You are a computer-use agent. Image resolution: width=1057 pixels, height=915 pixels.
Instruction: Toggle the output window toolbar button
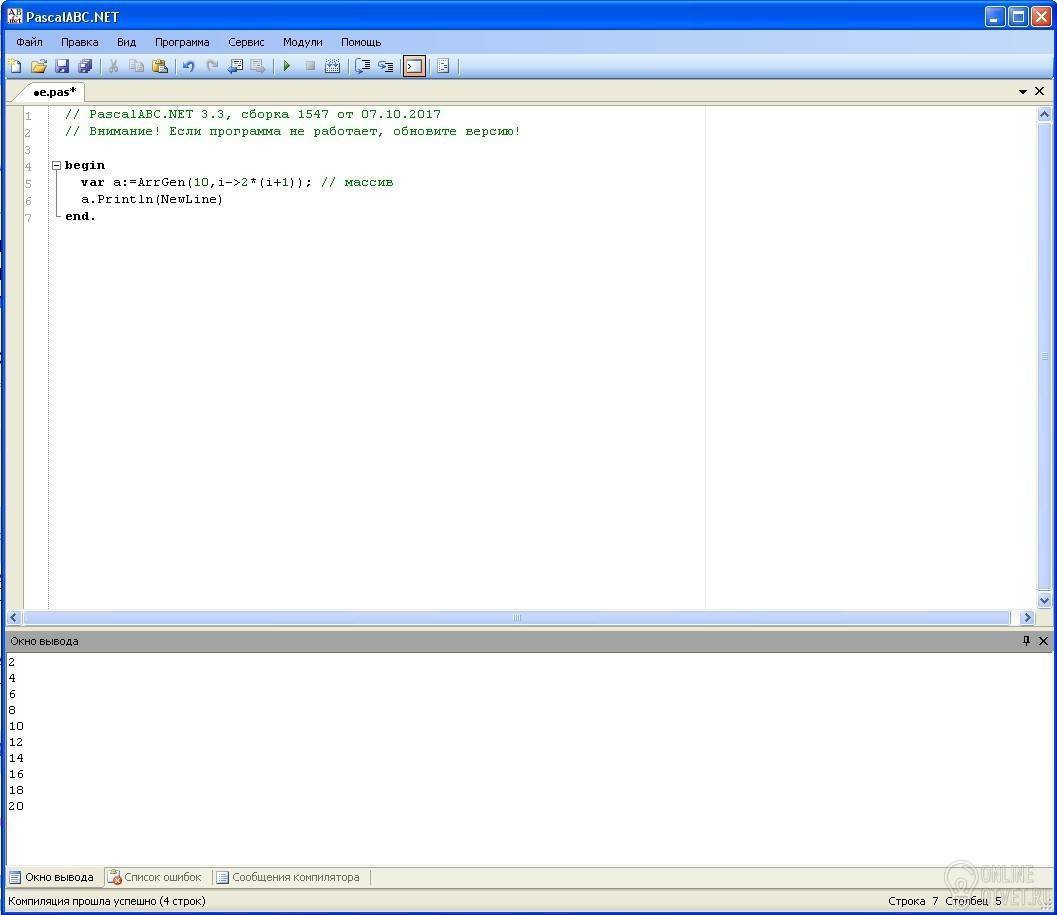[414, 66]
